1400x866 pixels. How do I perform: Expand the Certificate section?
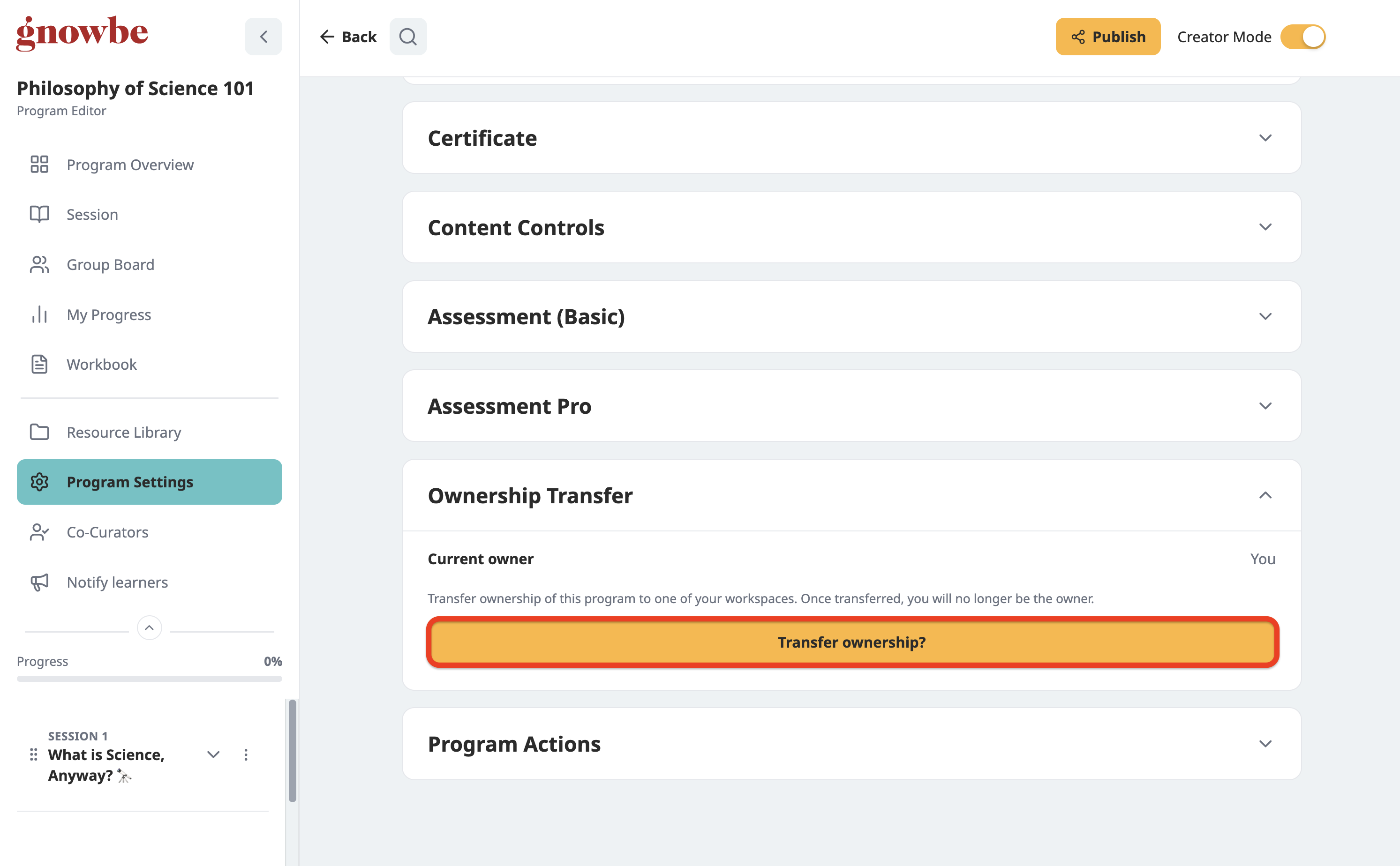pos(851,138)
